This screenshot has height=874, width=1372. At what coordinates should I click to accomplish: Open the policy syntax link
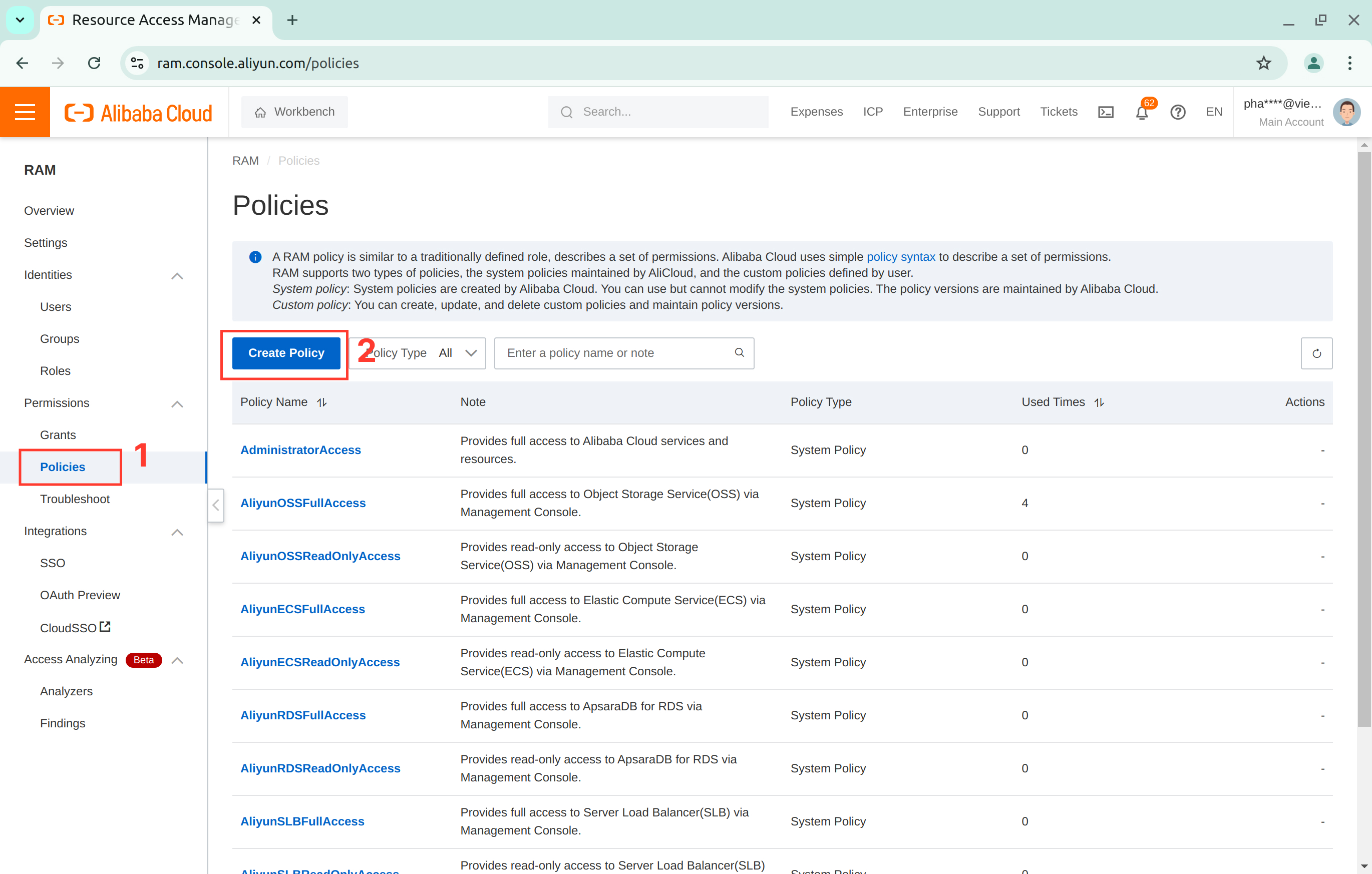tap(901, 257)
